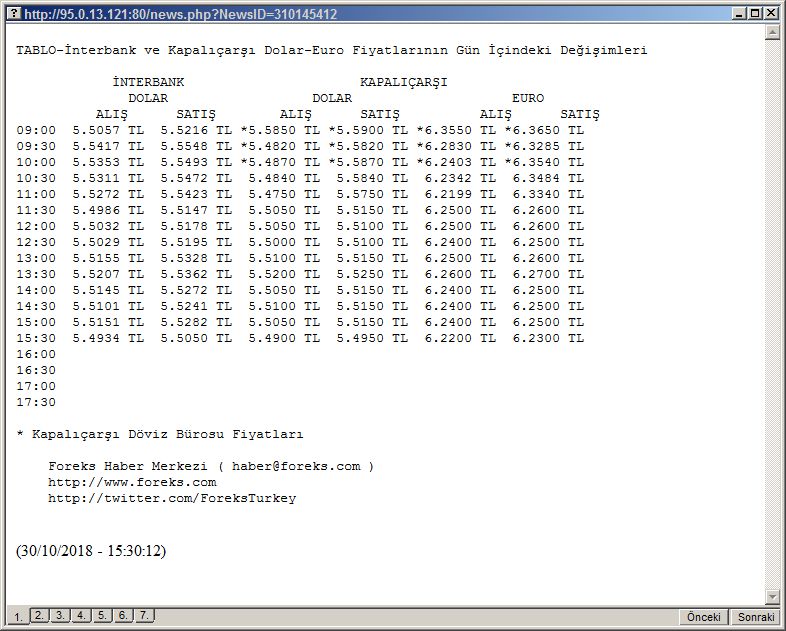
Task: Click value *6.3650 TL in 09:00 row
Action: (544, 130)
